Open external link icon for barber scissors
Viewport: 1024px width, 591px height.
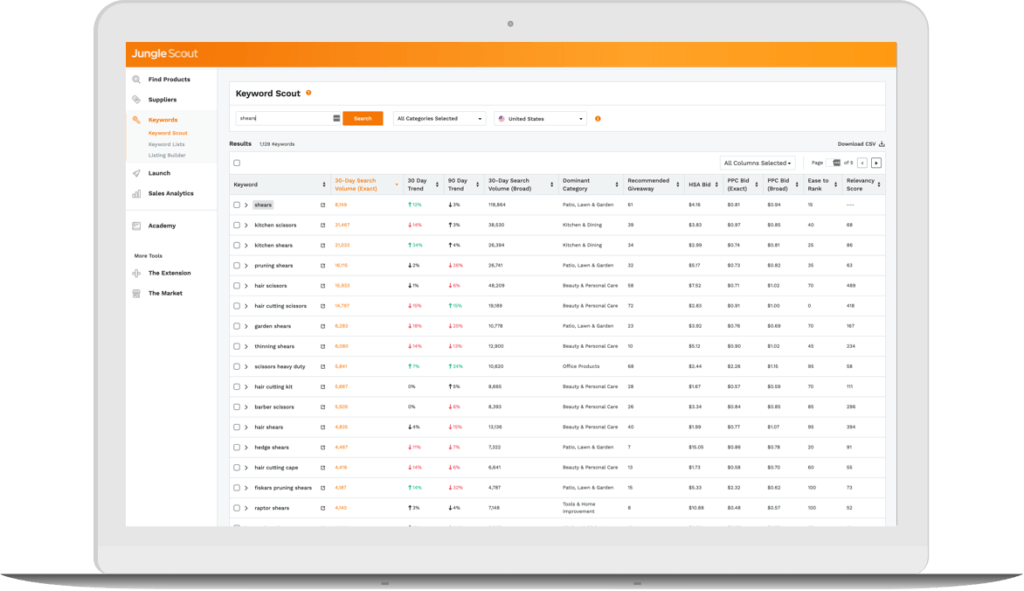pos(323,407)
